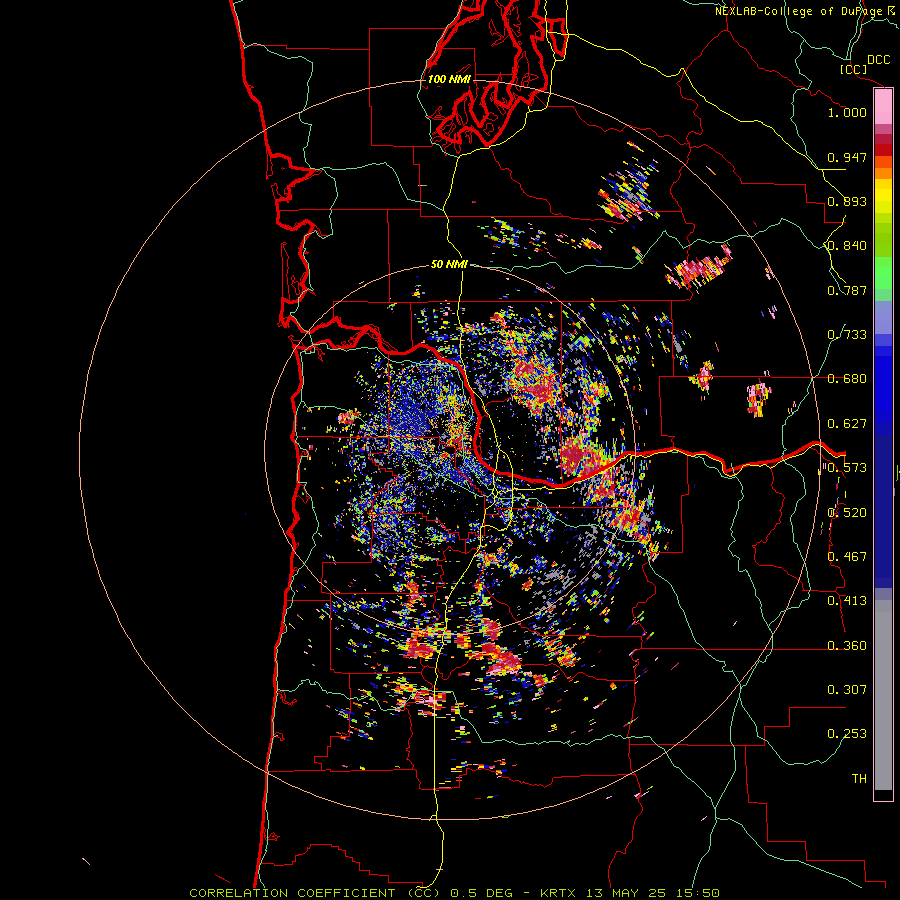
Task: Select the 0.253 legend value
Action: point(847,734)
